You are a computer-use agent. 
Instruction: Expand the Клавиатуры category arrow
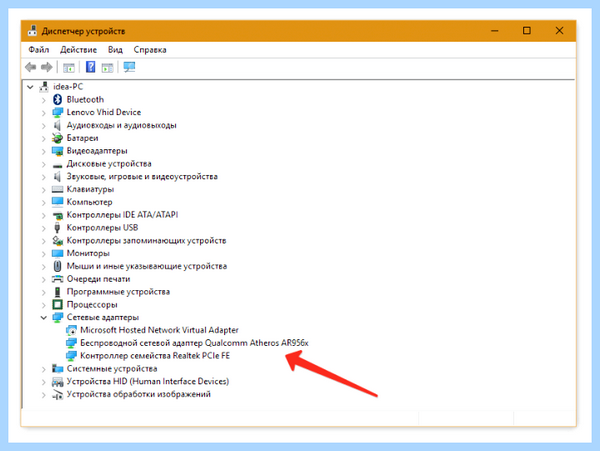click(44, 190)
